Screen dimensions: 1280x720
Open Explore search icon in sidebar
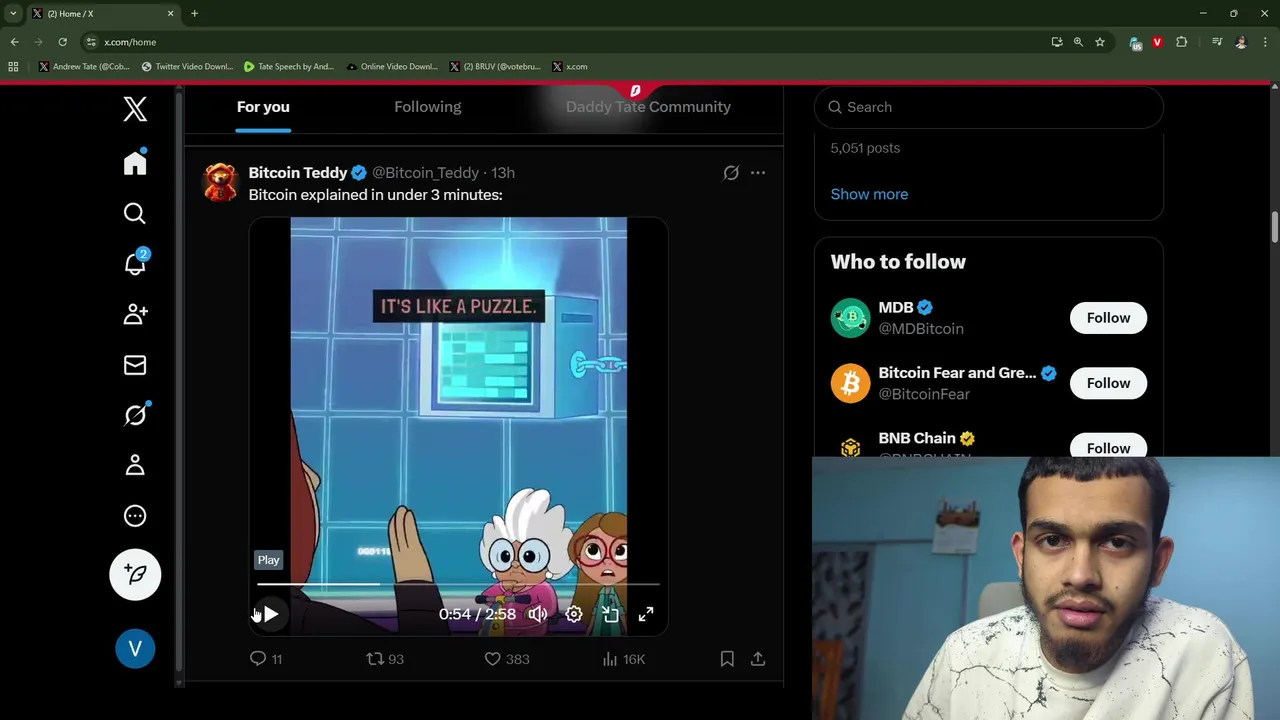coord(135,213)
